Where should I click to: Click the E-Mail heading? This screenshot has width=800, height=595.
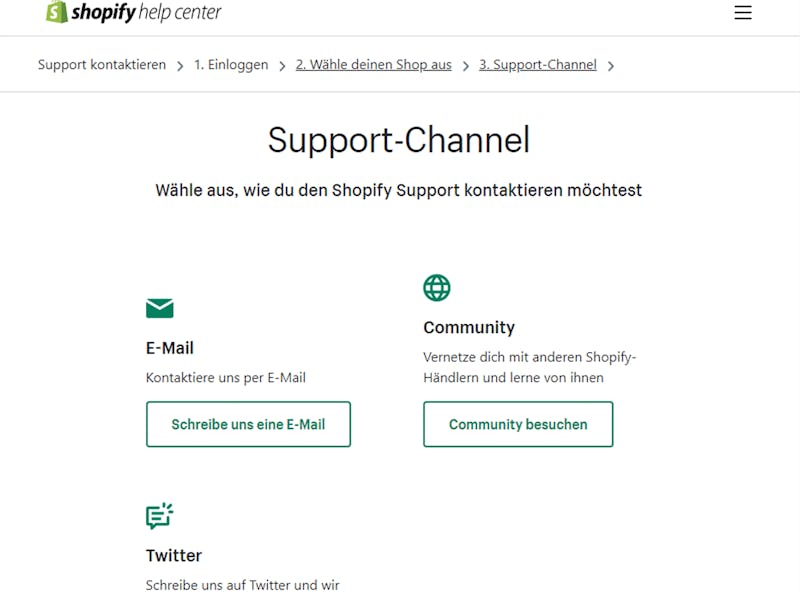click(x=170, y=348)
